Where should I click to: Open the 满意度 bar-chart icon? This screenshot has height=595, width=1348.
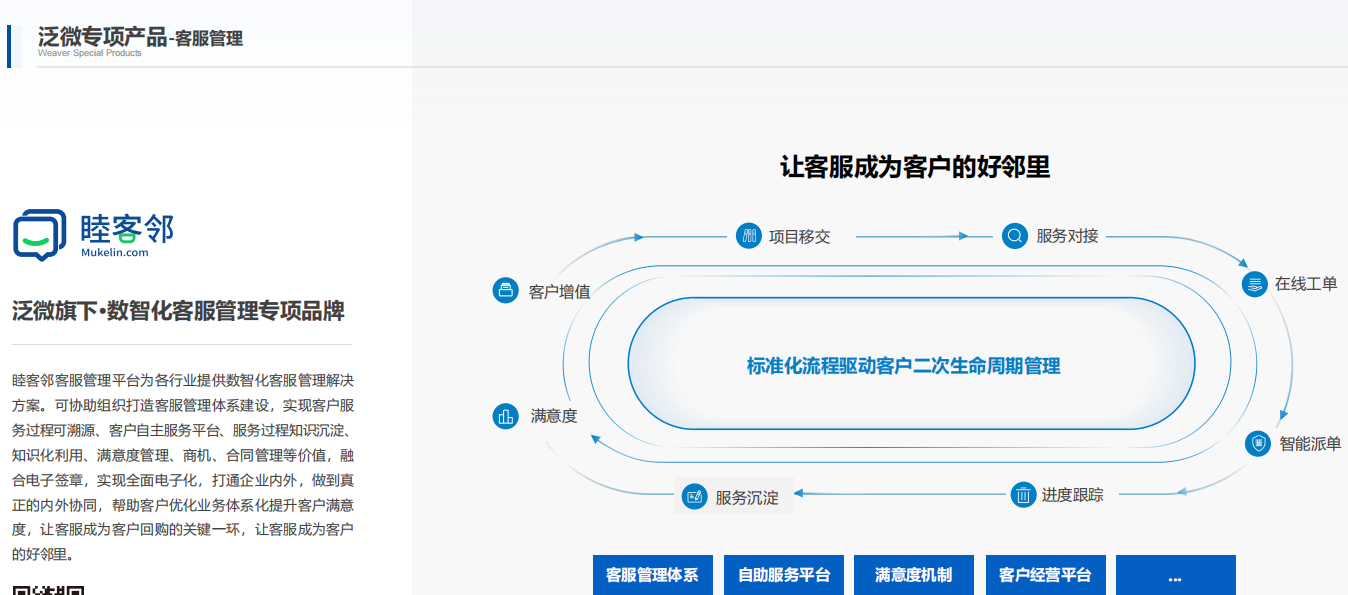pyautogui.click(x=504, y=416)
